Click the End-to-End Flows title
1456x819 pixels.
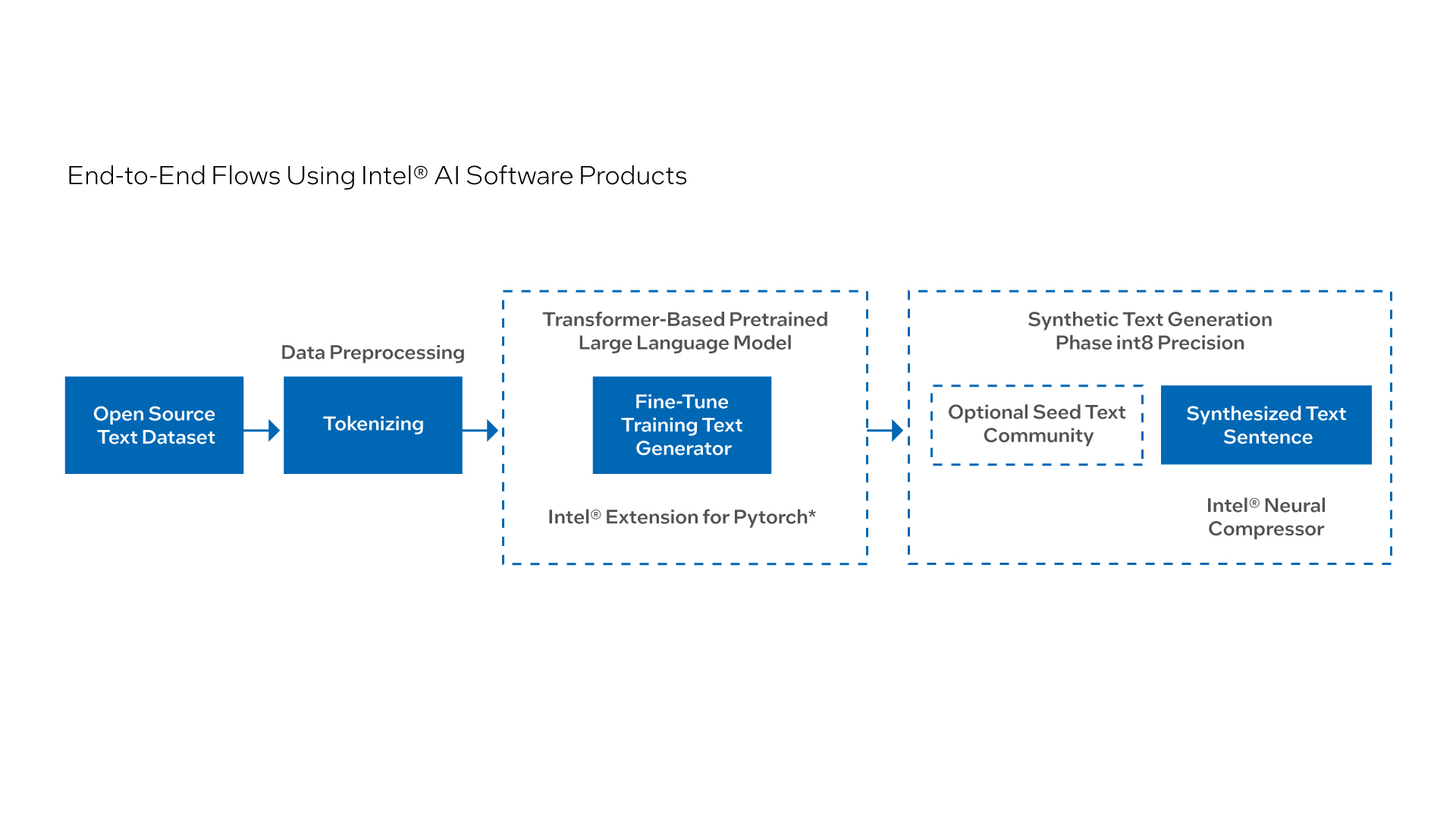pyautogui.click(x=377, y=176)
